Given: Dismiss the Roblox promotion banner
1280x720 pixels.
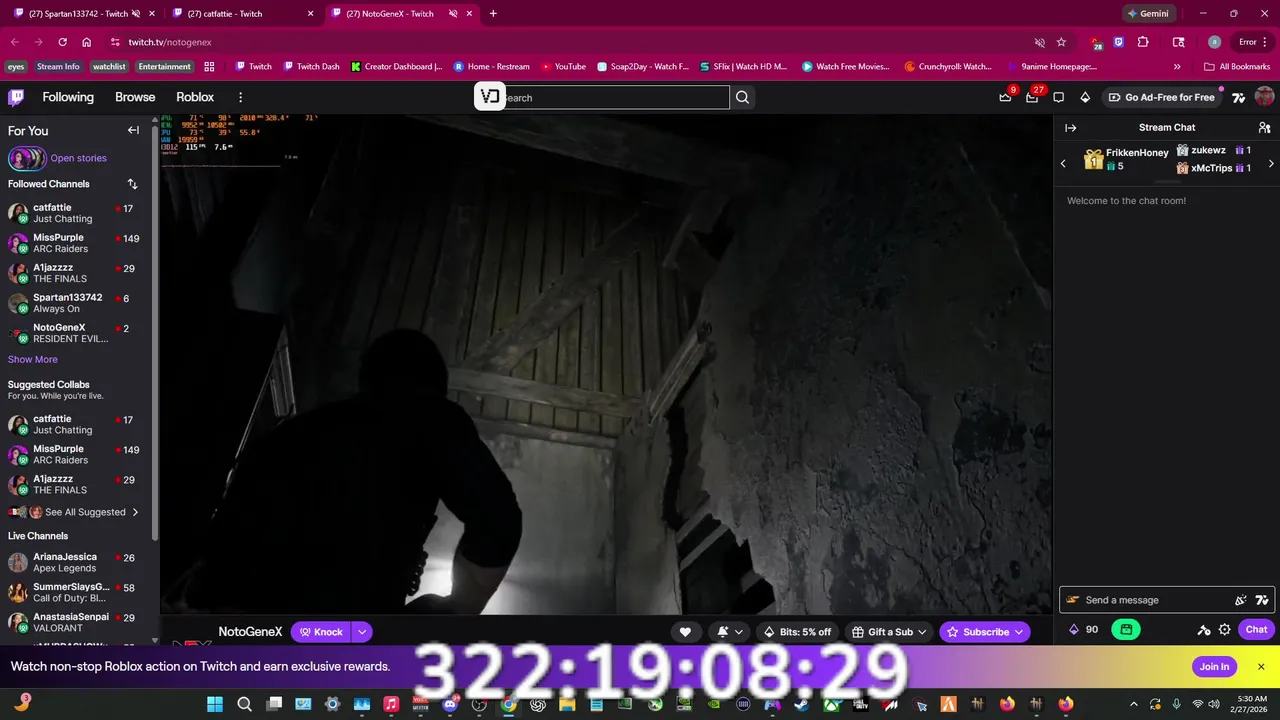Looking at the screenshot, I should (1261, 667).
